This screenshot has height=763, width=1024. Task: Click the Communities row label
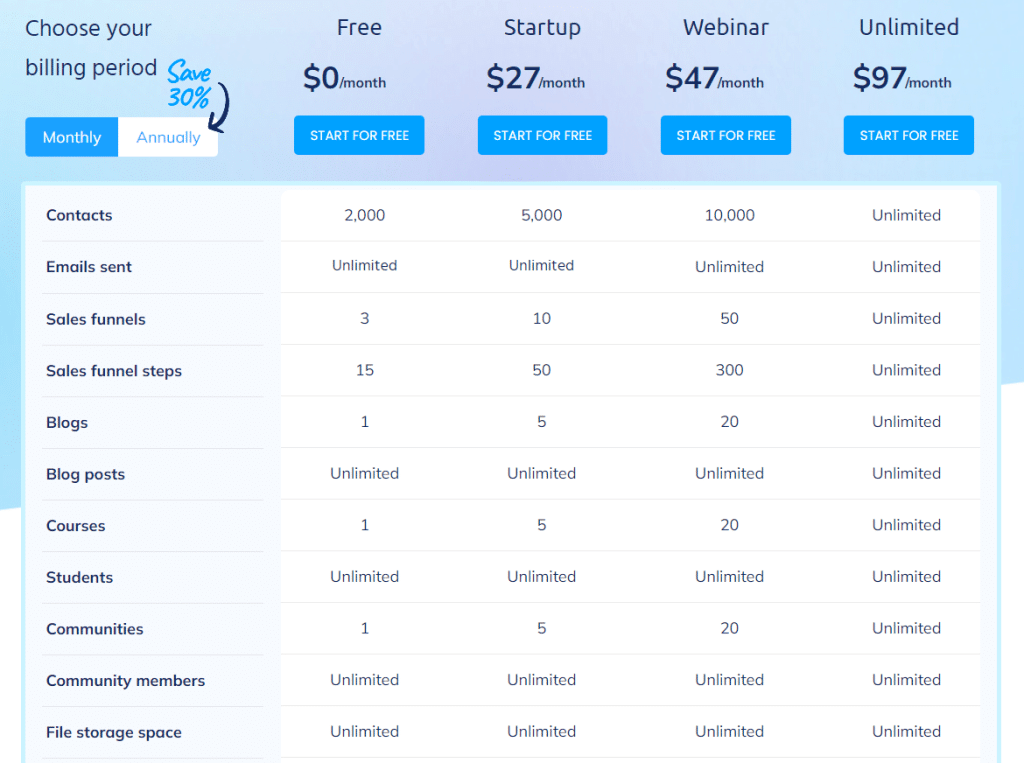[94, 629]
